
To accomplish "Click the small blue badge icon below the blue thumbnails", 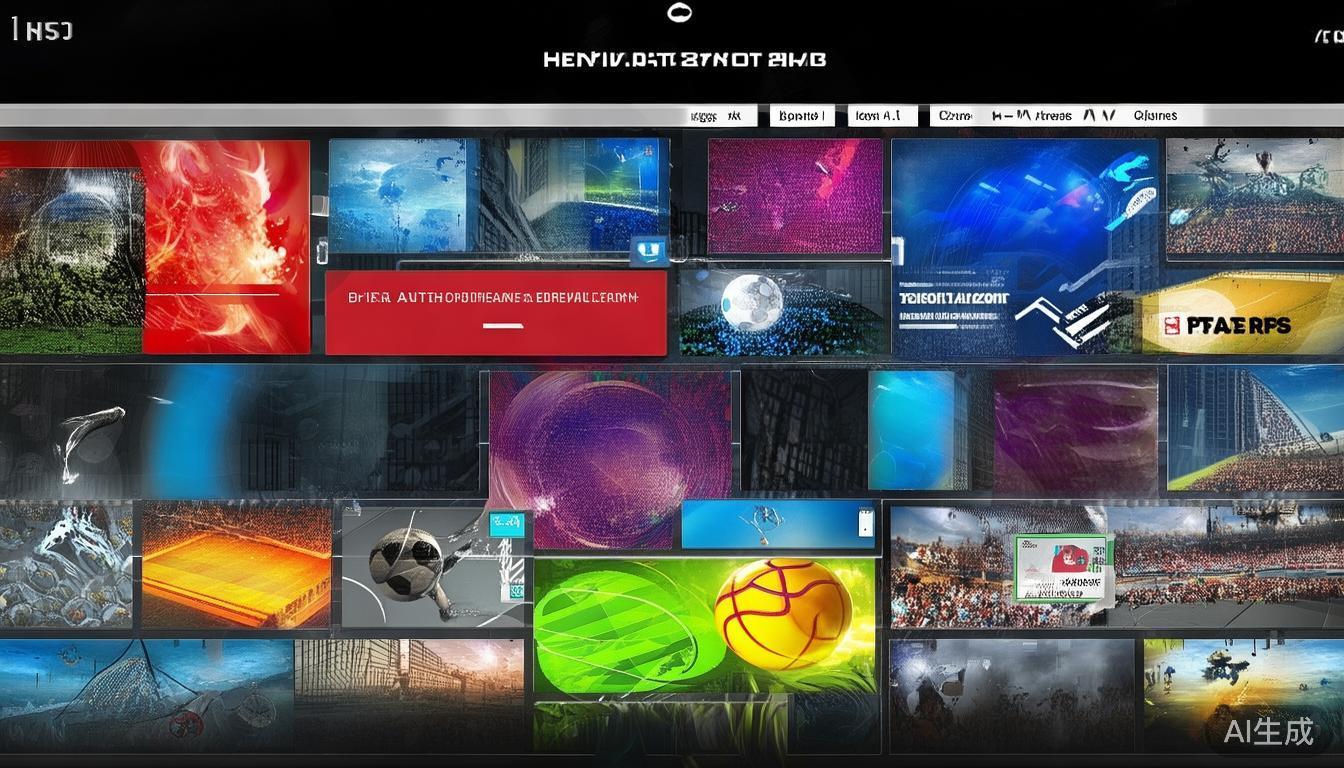I will [648, 251].
